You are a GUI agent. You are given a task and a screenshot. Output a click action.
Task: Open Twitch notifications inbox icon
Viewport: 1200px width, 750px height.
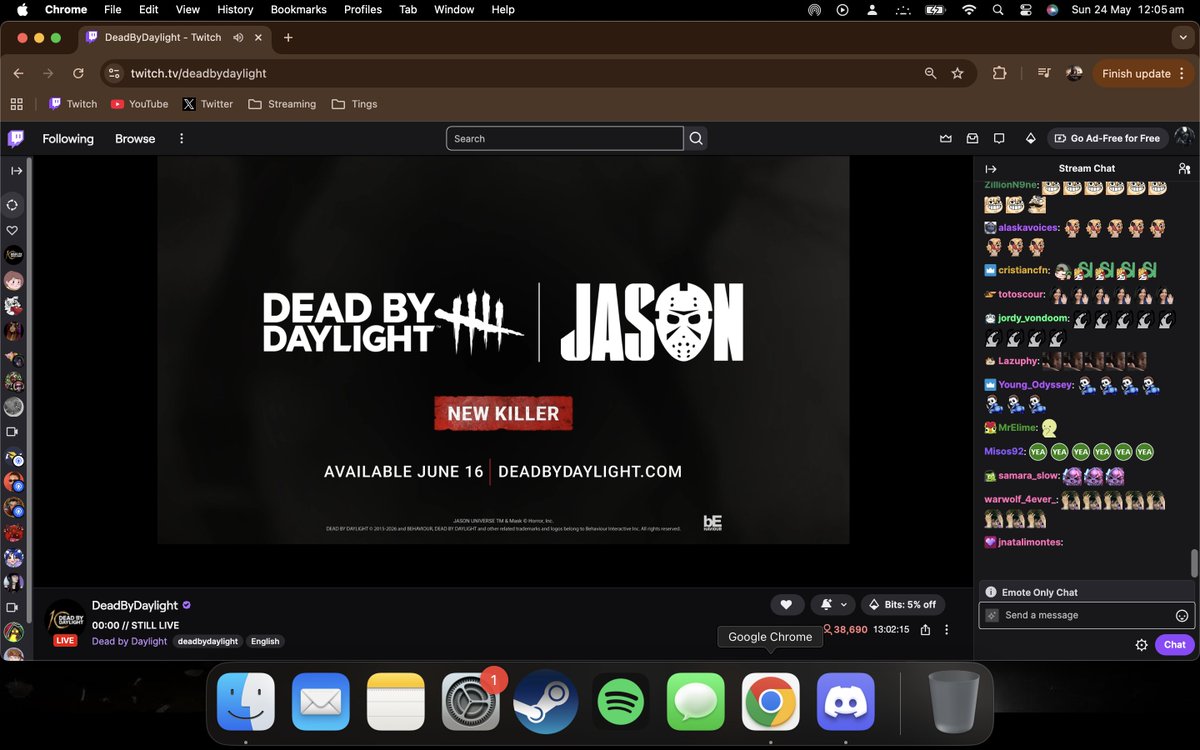pos(972,138)
